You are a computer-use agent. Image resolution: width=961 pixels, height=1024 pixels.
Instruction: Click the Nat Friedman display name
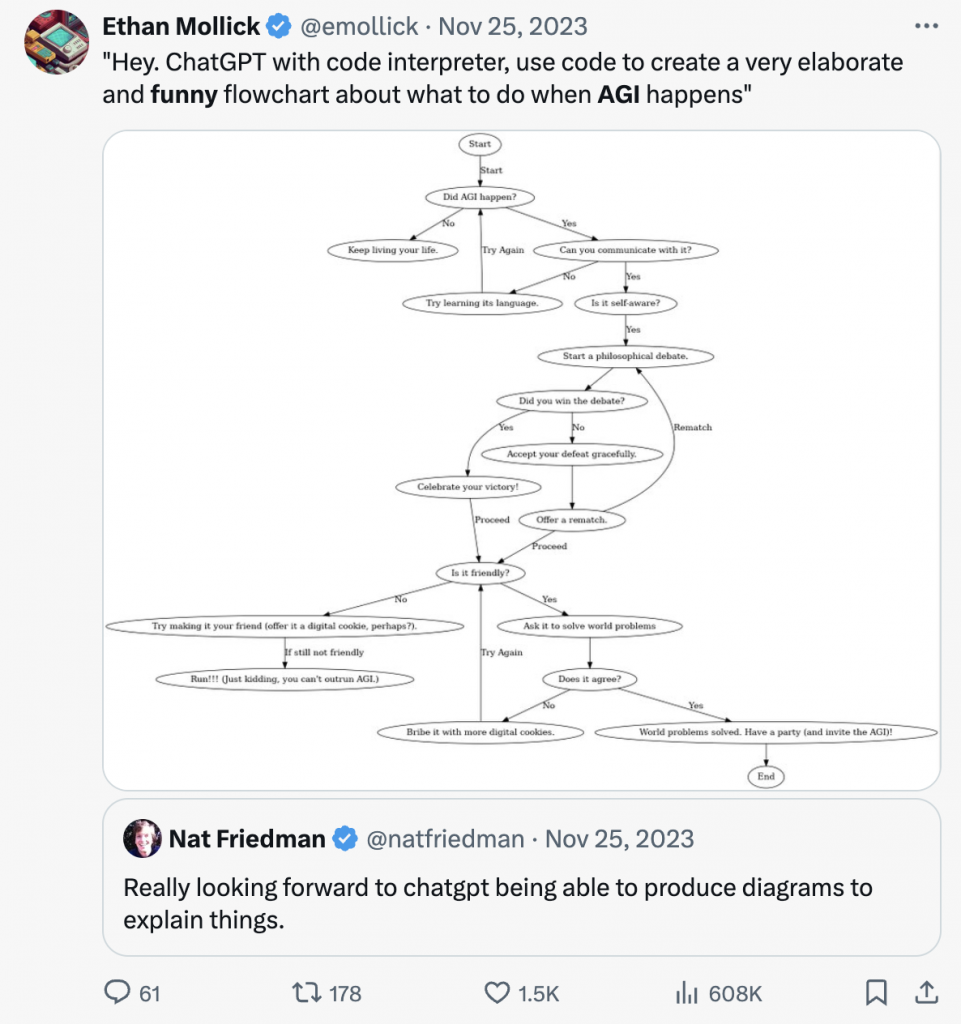[x=247, y=839]
